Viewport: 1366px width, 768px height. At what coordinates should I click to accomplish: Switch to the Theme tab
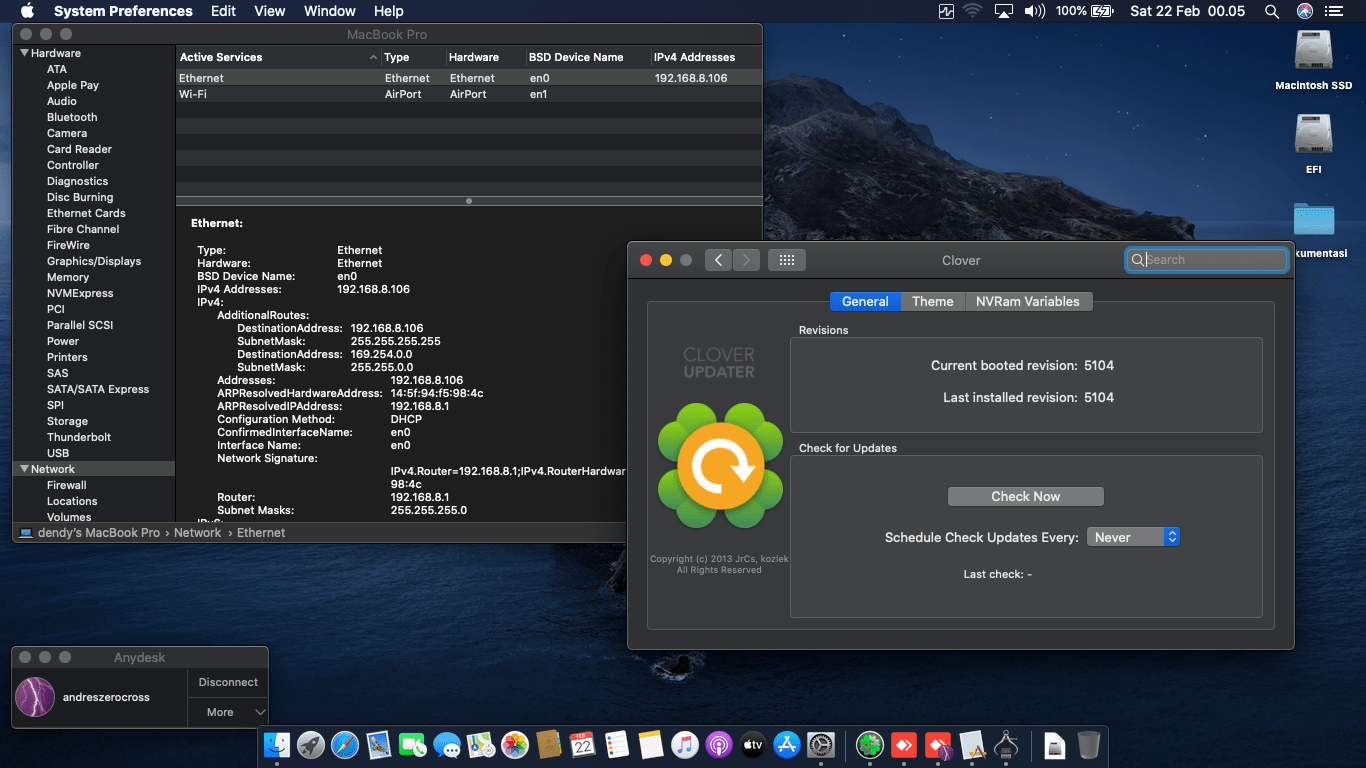point(933,301)
